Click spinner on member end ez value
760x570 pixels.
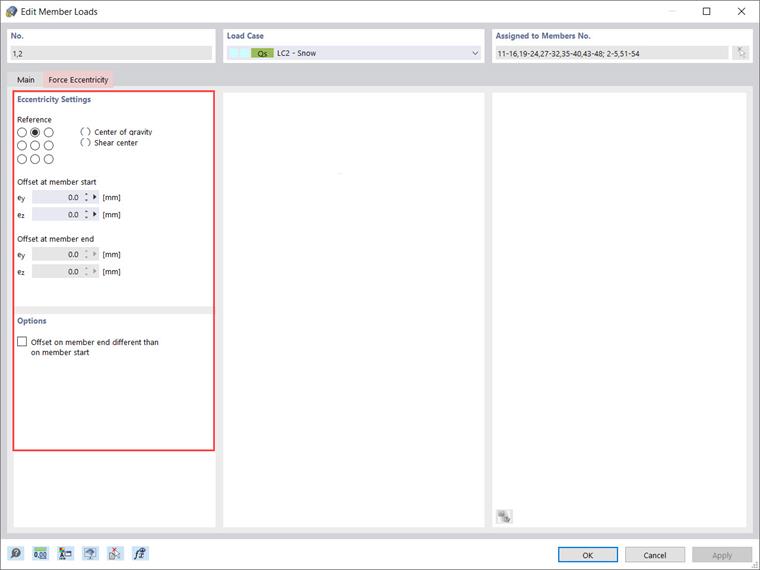tap(86, 271)
